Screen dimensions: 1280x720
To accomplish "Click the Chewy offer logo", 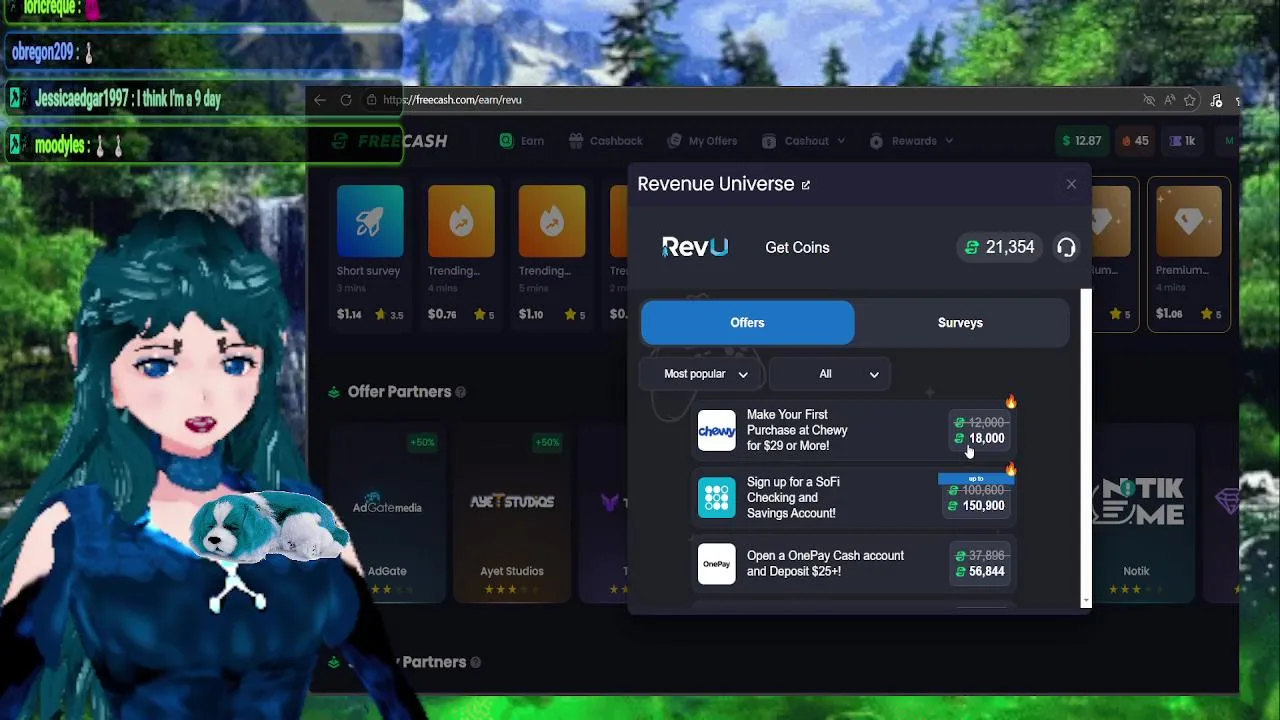I will (x=716, y=431).
